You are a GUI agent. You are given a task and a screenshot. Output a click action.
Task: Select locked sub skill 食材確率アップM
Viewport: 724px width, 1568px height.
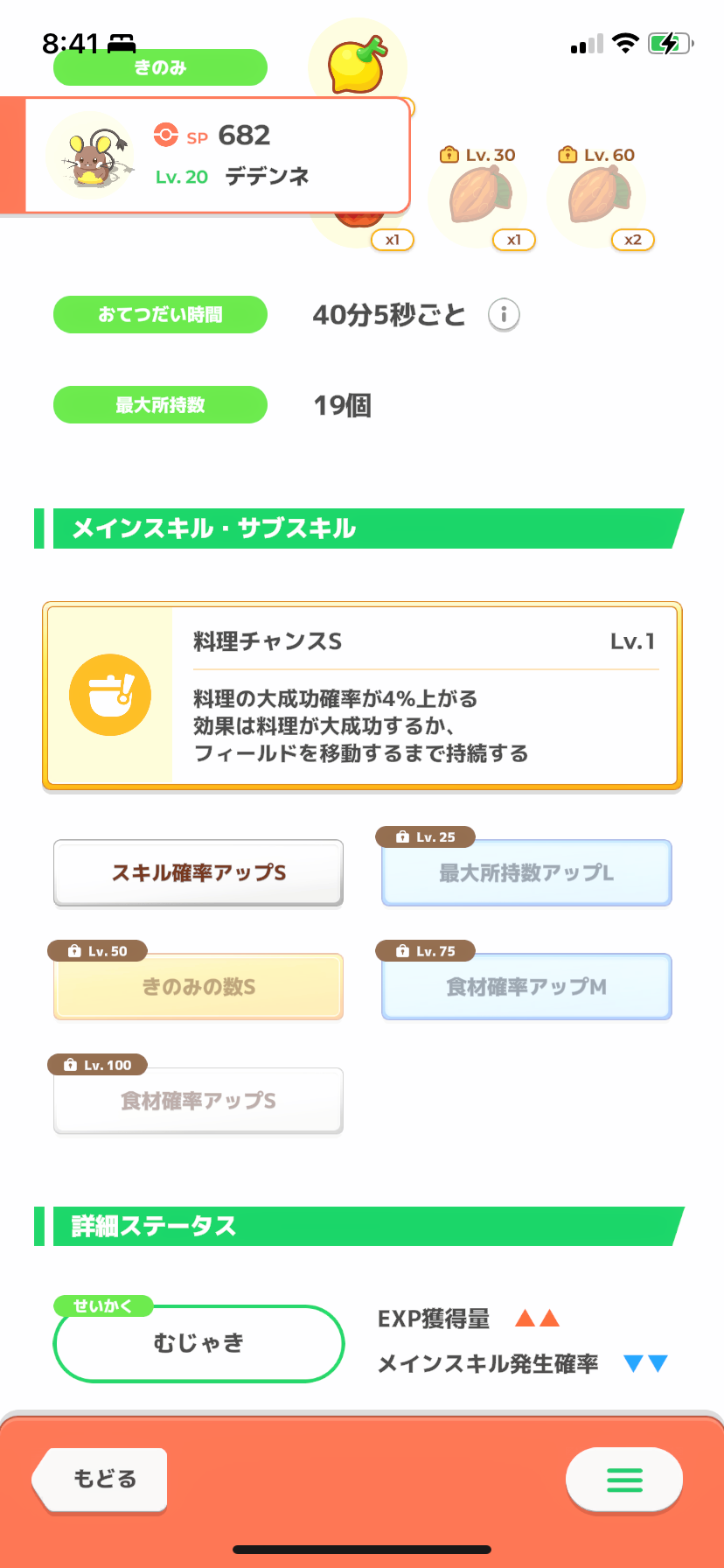click(526, 986)
